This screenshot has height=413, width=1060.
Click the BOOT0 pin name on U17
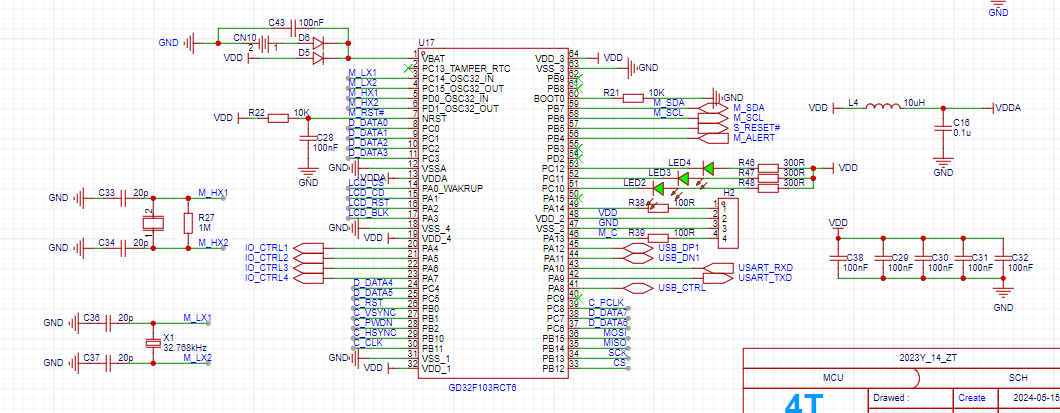click(550, 98)
